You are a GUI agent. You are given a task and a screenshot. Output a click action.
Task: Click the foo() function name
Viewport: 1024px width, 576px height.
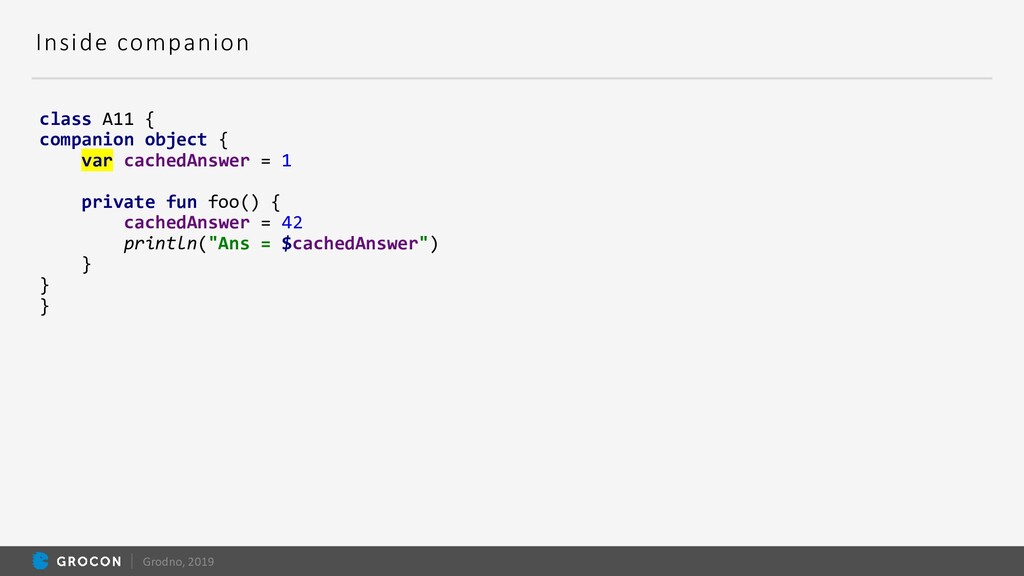point(234,202)
